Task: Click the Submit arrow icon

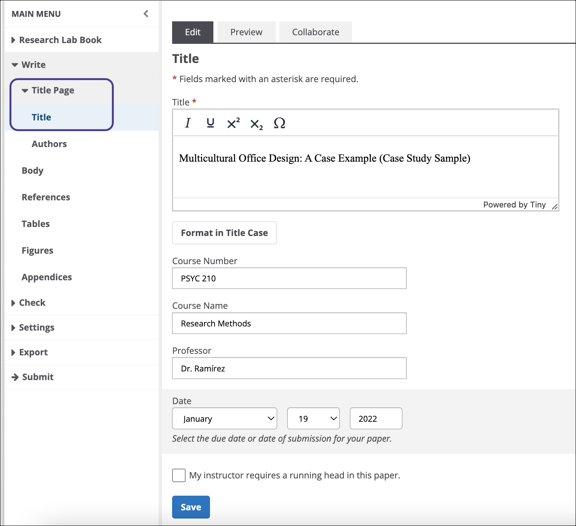Action: tap(15, 377)
